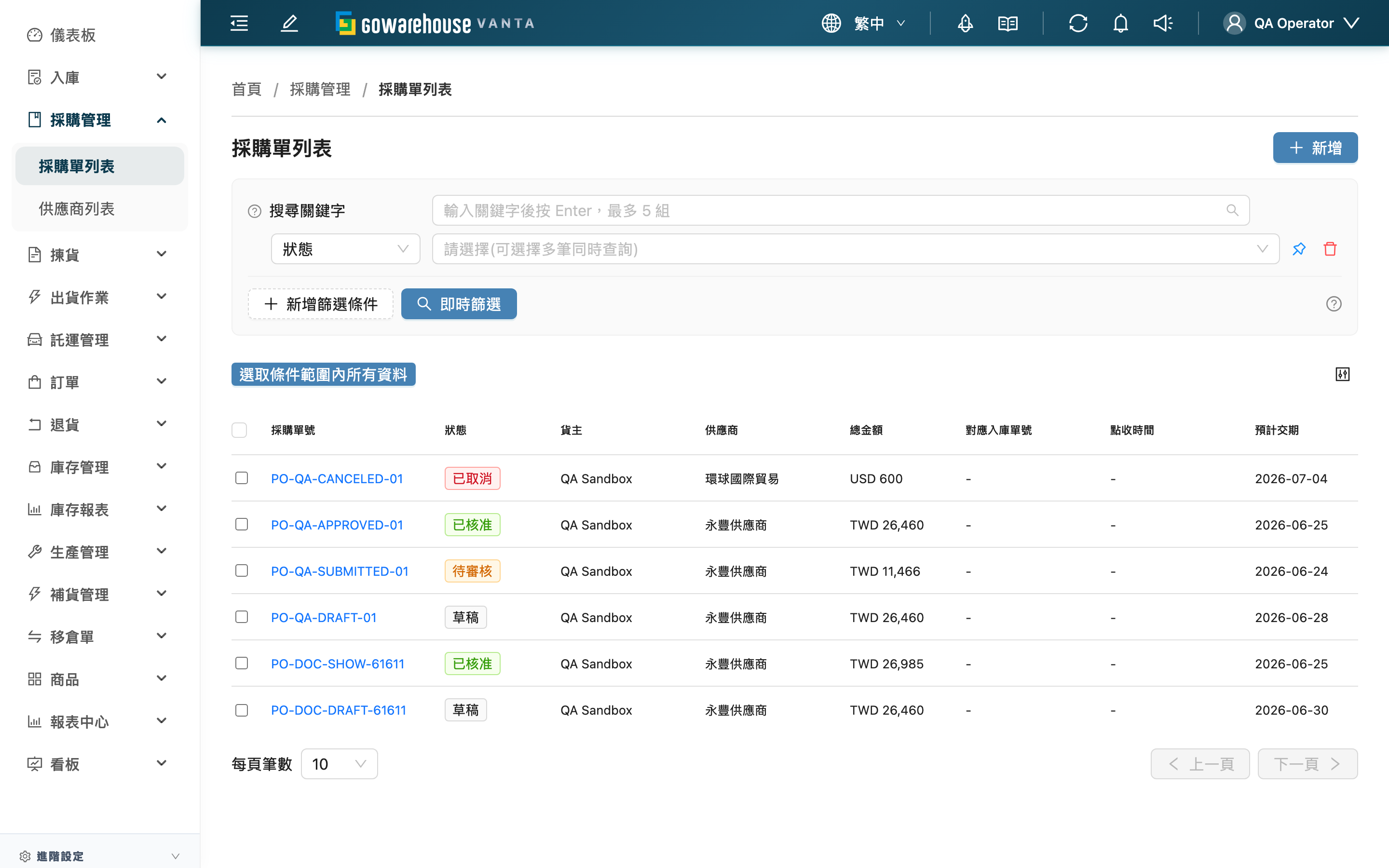This screenshot has height=868, width=1389.
Task: Go to 首頁 via breadcrumb
Action: [247, 90]
